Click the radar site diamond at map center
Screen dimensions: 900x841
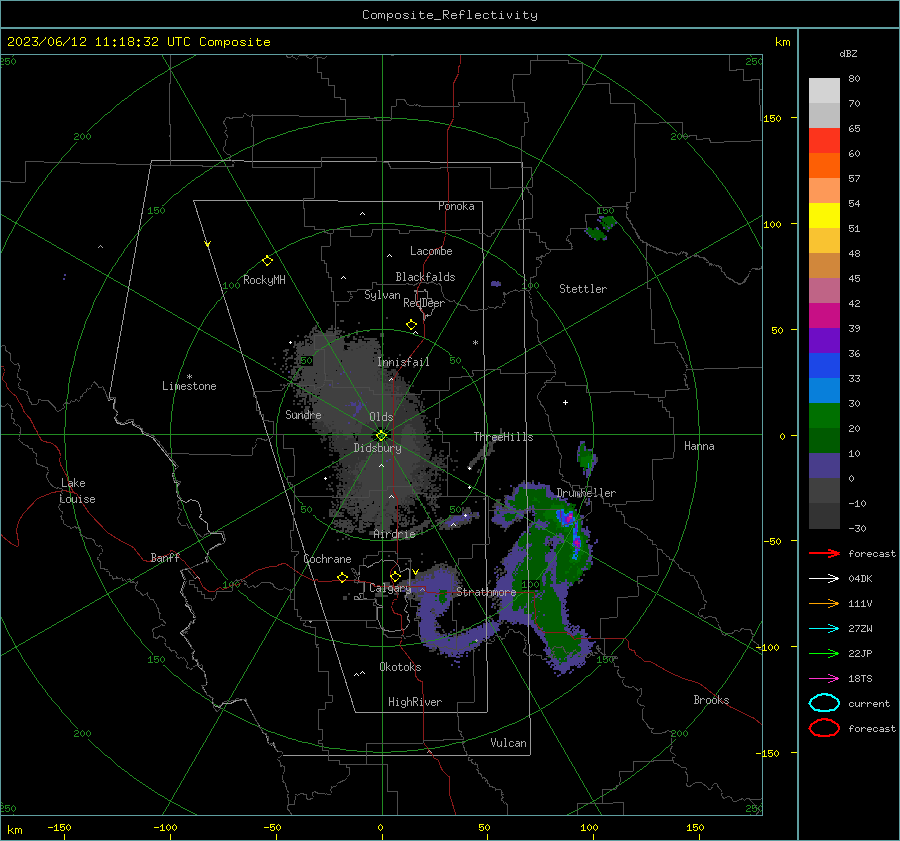tap(382, 435)
